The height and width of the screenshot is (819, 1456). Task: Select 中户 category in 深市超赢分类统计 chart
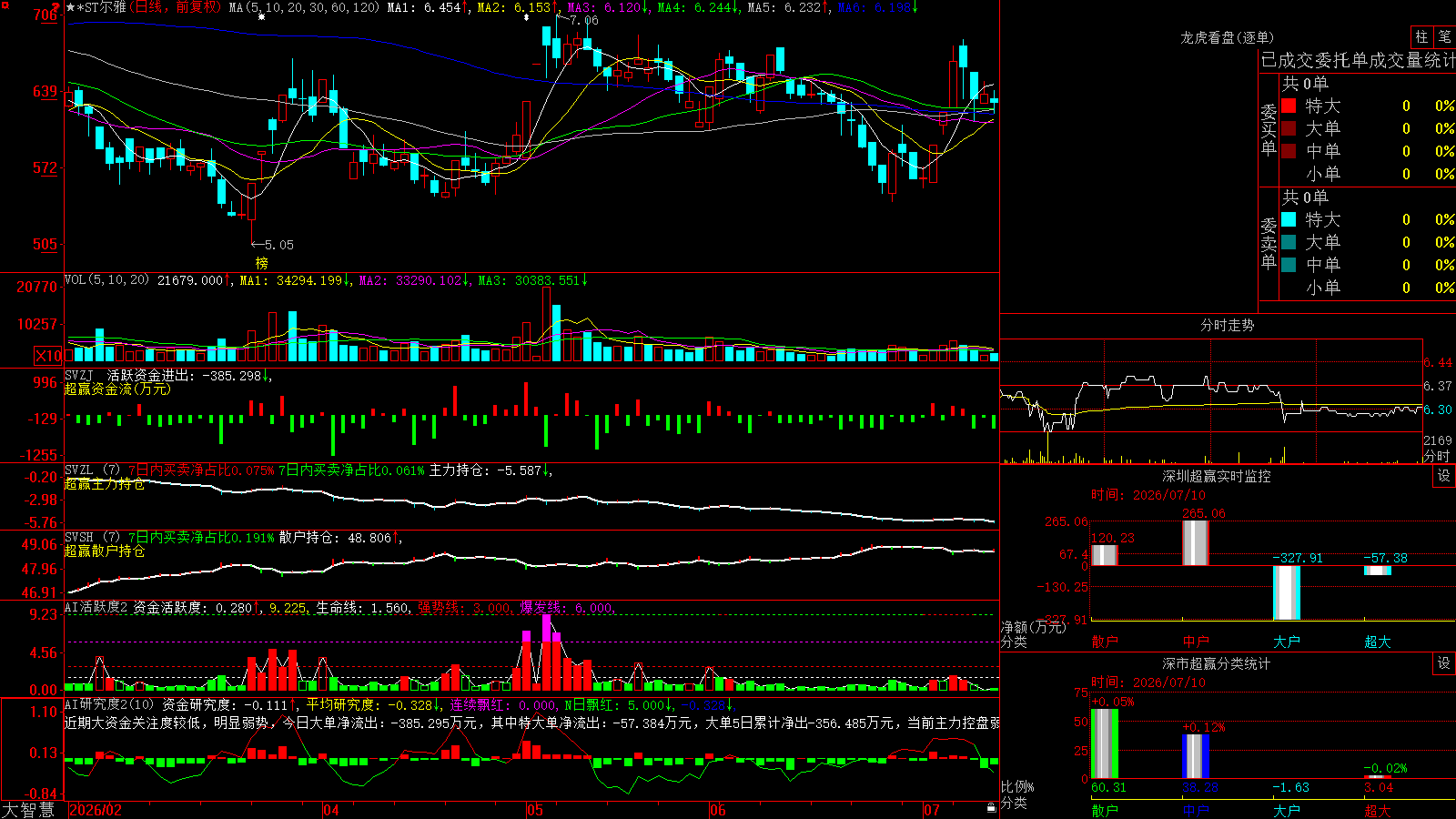click(x=1196, y=811)
